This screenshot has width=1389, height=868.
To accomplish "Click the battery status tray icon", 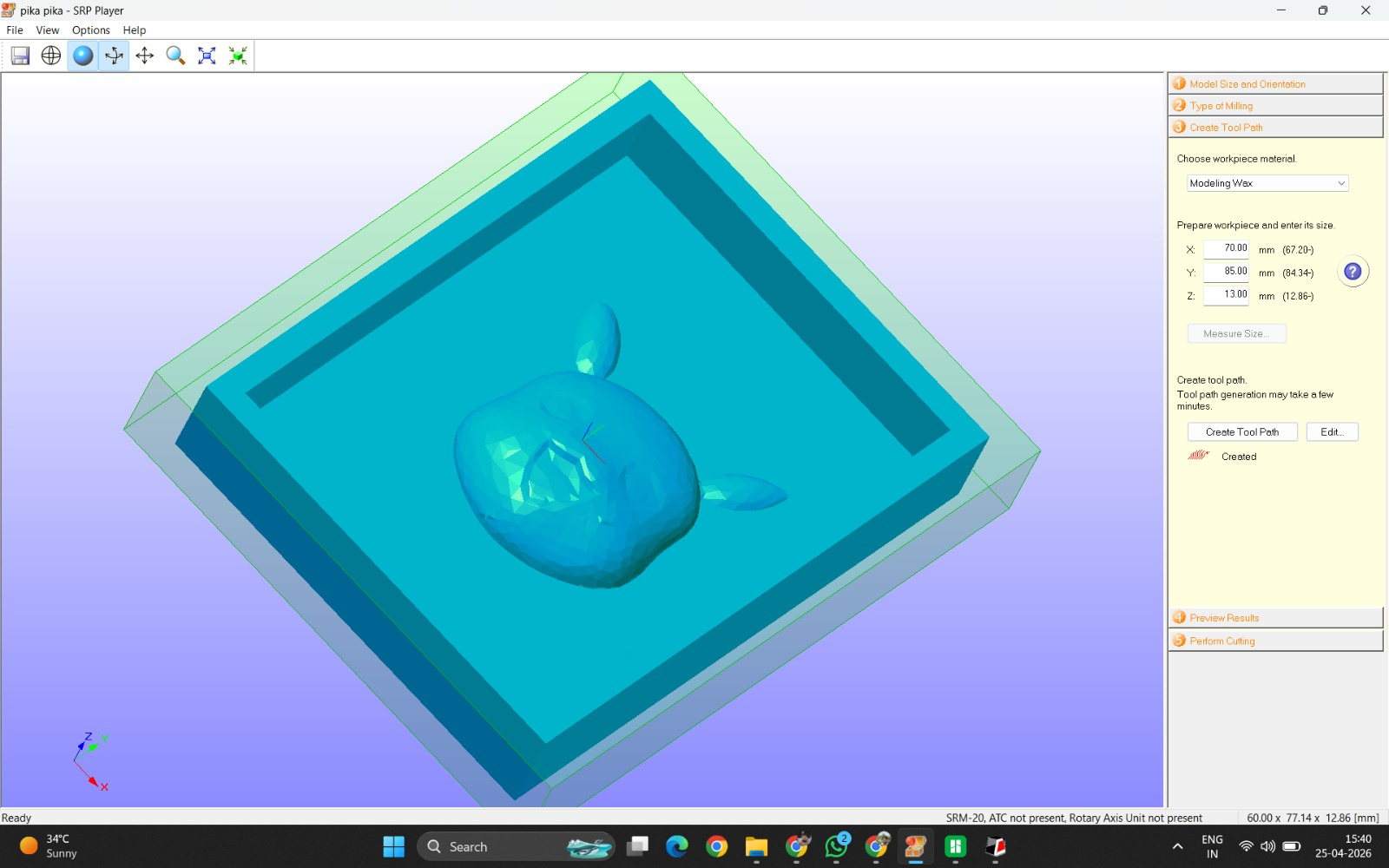I will 1291,846.
